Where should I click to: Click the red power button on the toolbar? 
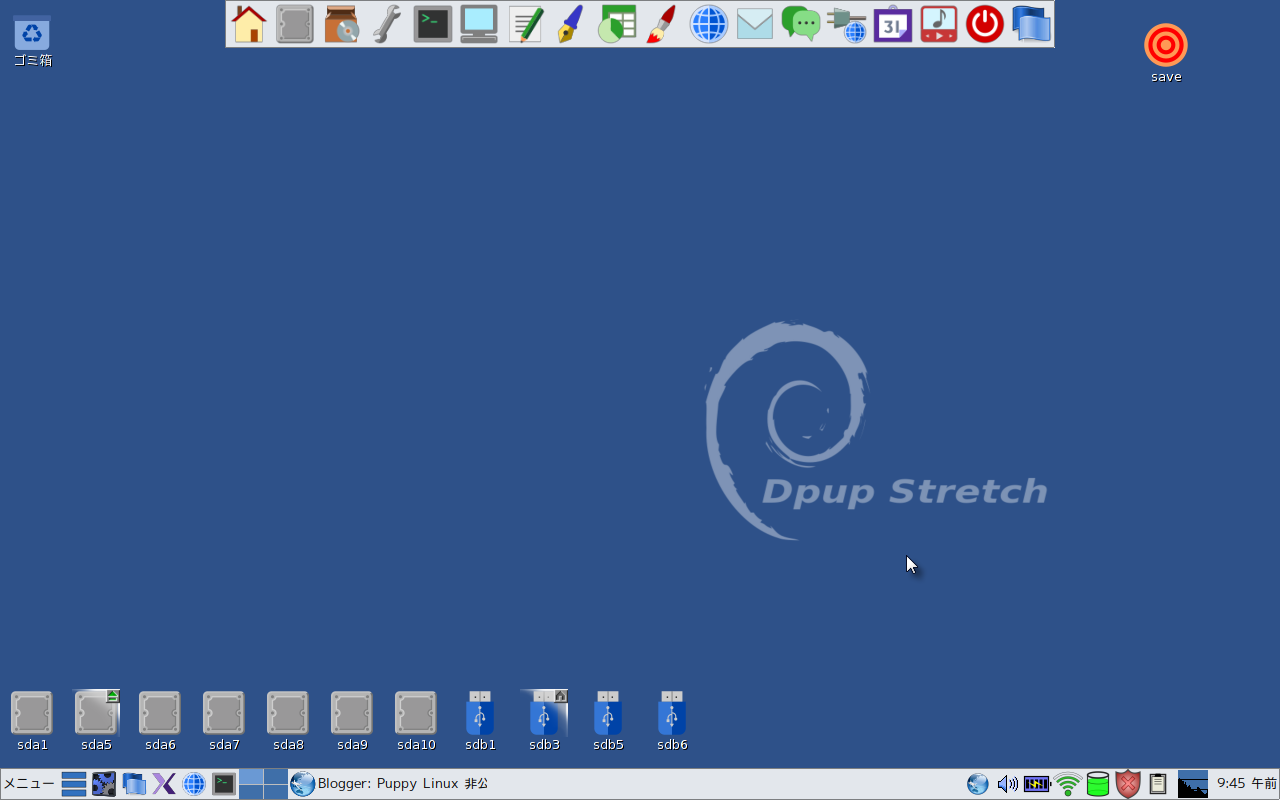click(x=984, y=23)
